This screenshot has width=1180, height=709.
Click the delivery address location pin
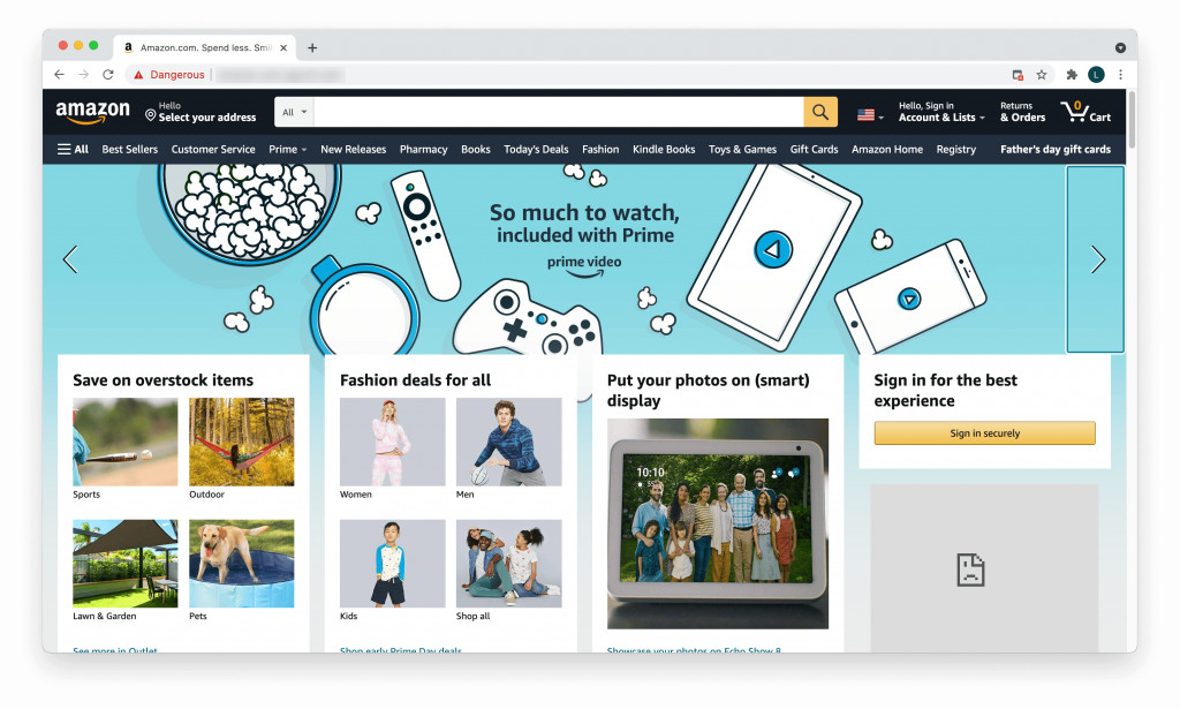[x=151, y=116]
